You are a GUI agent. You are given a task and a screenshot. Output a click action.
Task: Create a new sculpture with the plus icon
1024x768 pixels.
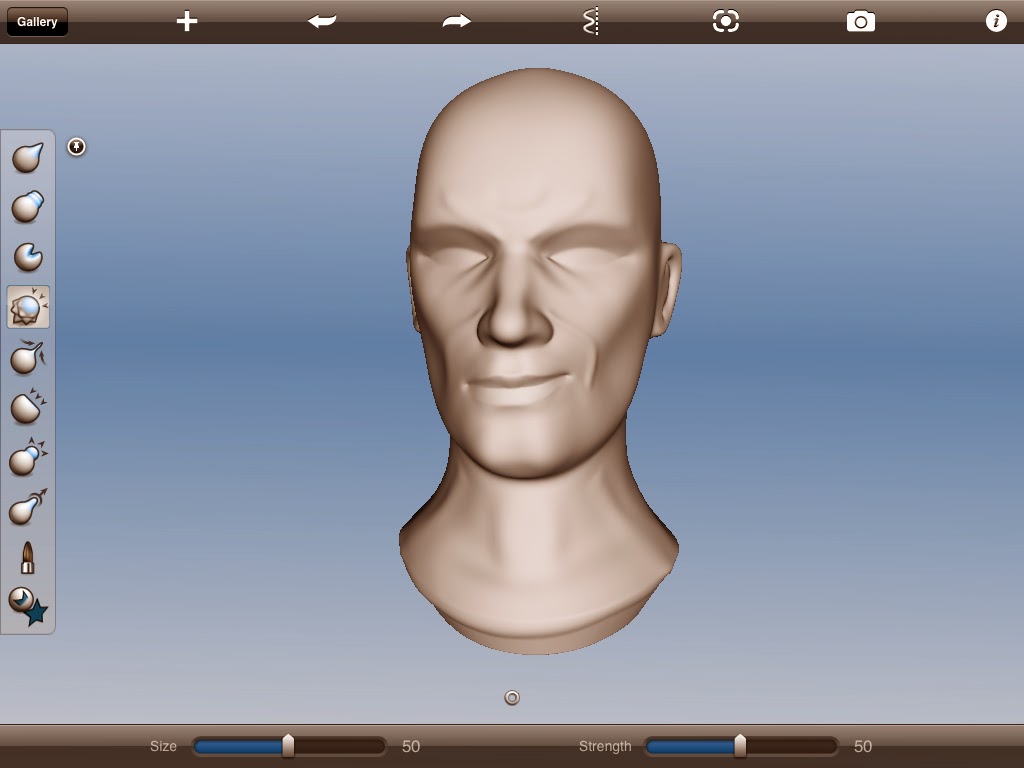pos(186,20)
